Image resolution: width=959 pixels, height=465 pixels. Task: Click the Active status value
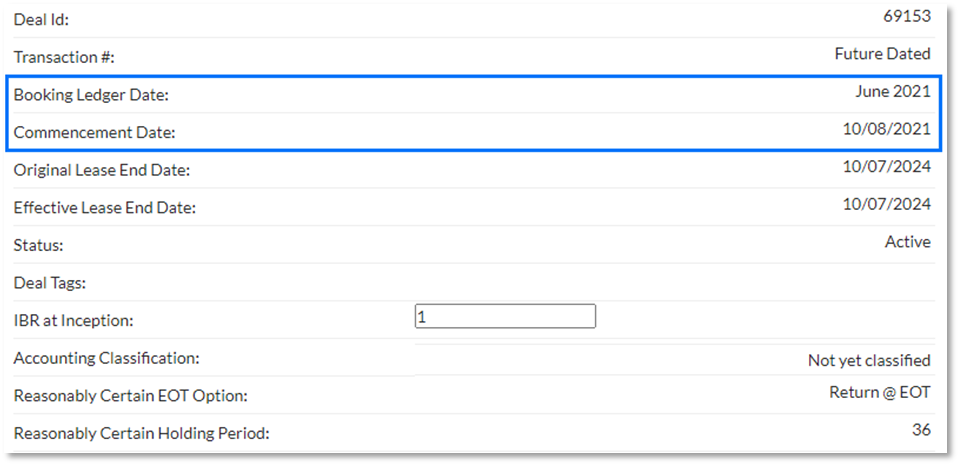tap(908, 242)
